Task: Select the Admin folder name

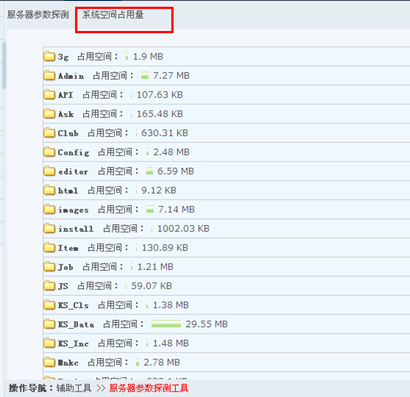Action: click(71, 76)
